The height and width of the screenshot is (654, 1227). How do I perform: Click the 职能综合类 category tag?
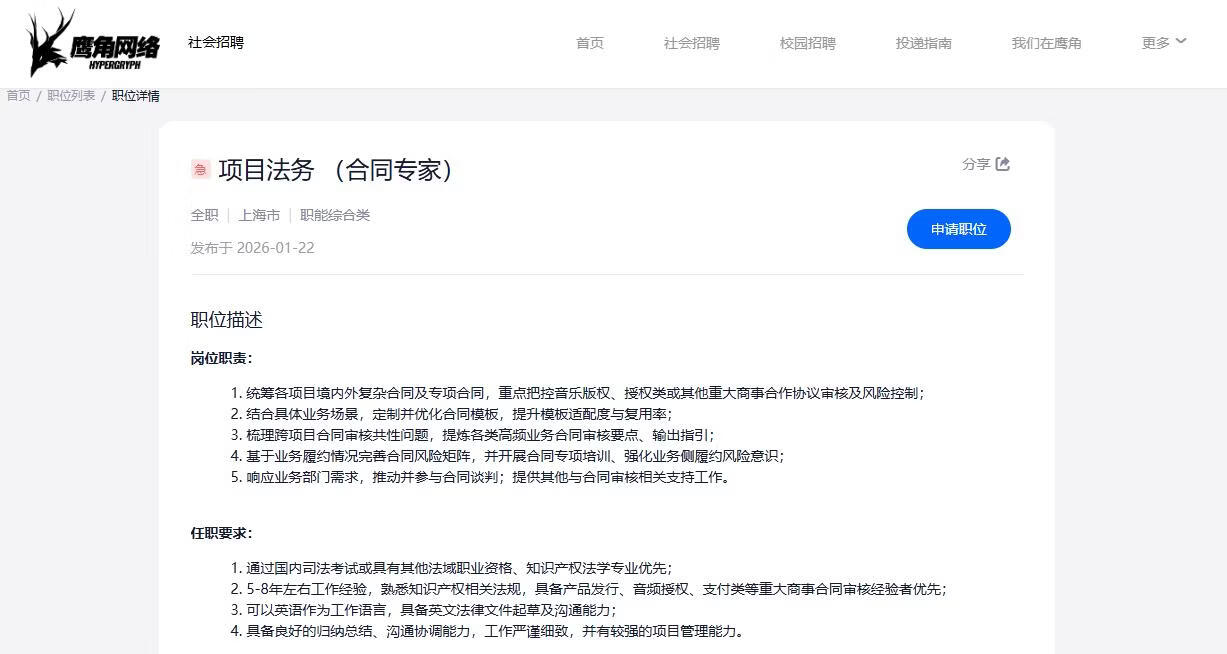(335, 215)
